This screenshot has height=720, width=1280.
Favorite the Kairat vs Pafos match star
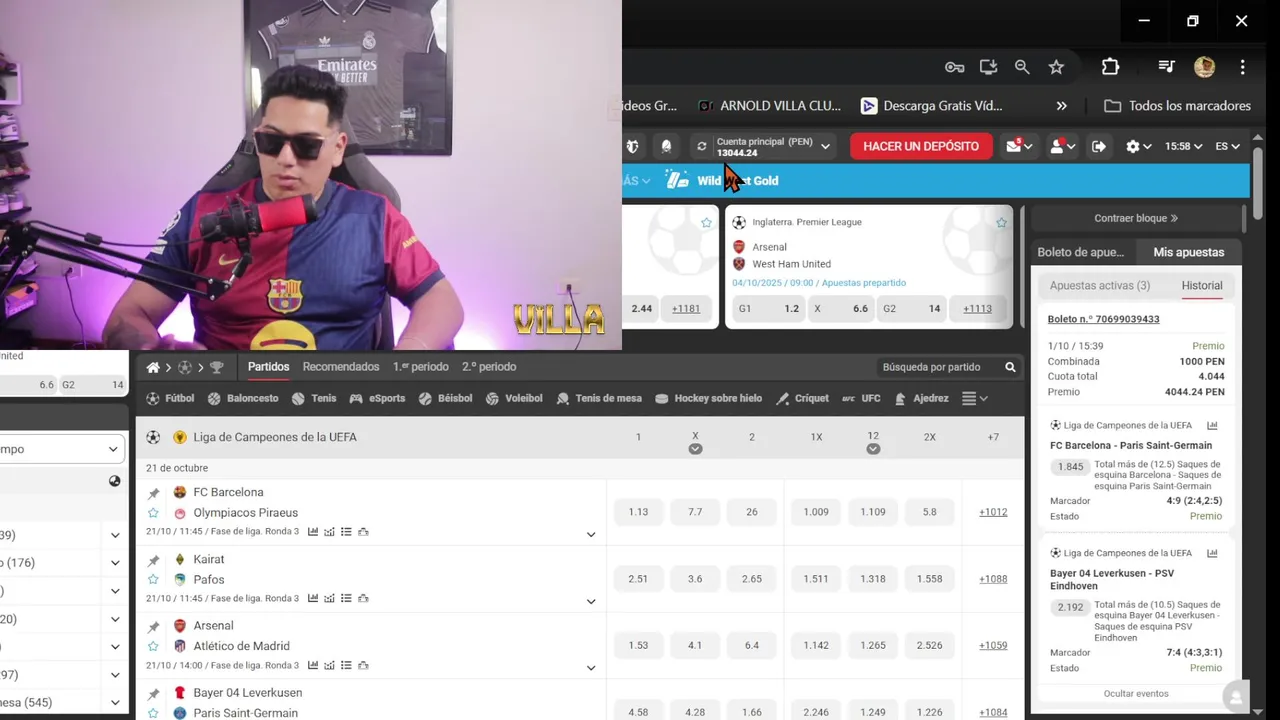[153, 580]
